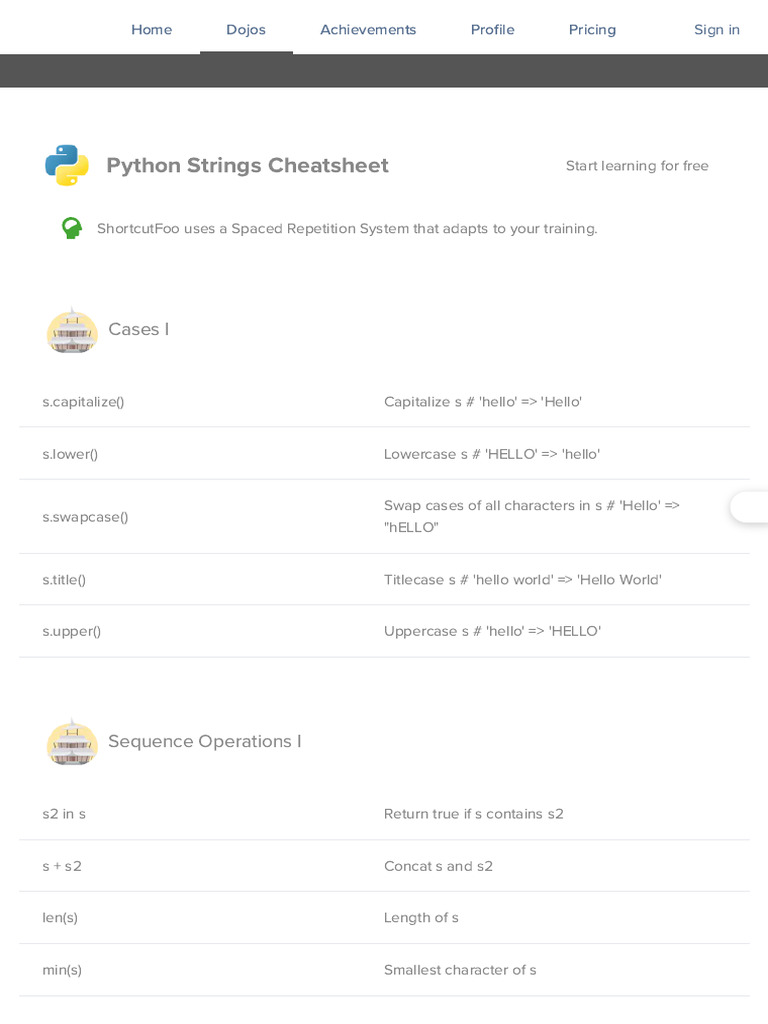Click the Python Strings Cheatsheet title

pyautogui.click(x=247, y=165)
